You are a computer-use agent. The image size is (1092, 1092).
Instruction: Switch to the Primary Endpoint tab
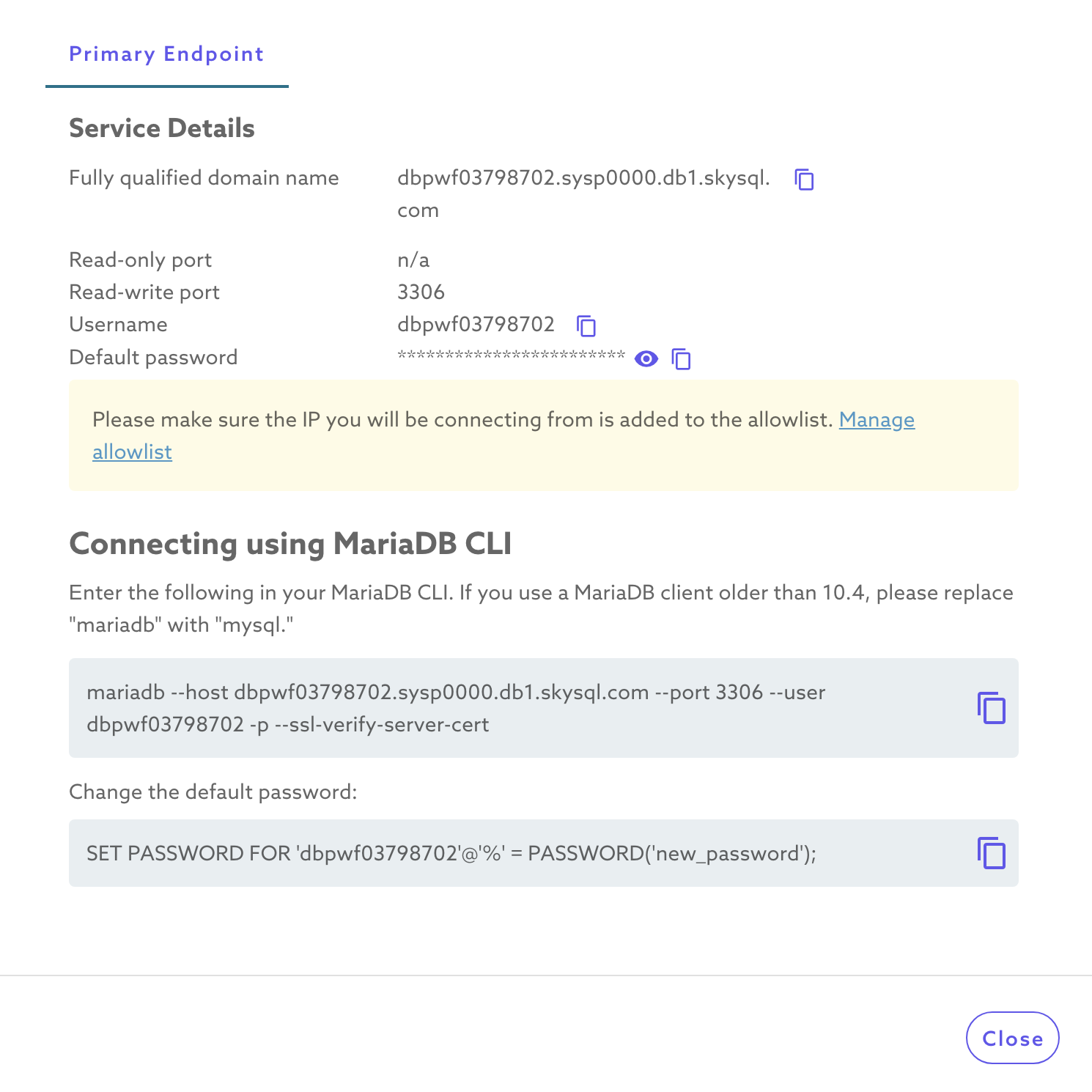pos(166,54)
